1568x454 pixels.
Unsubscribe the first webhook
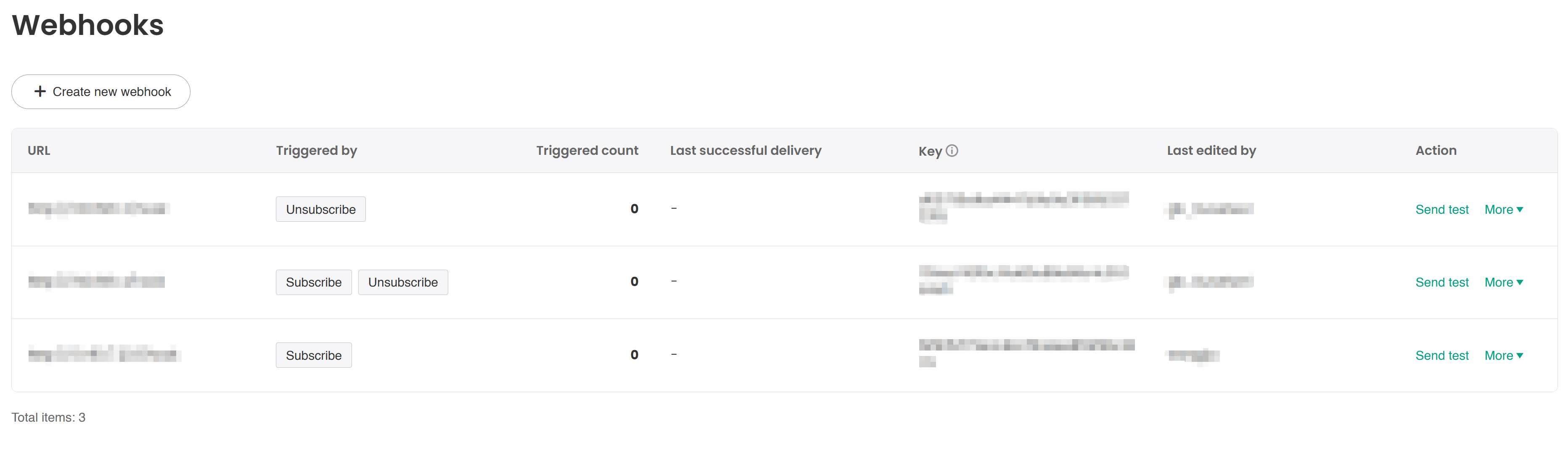(x=320, y=209)
